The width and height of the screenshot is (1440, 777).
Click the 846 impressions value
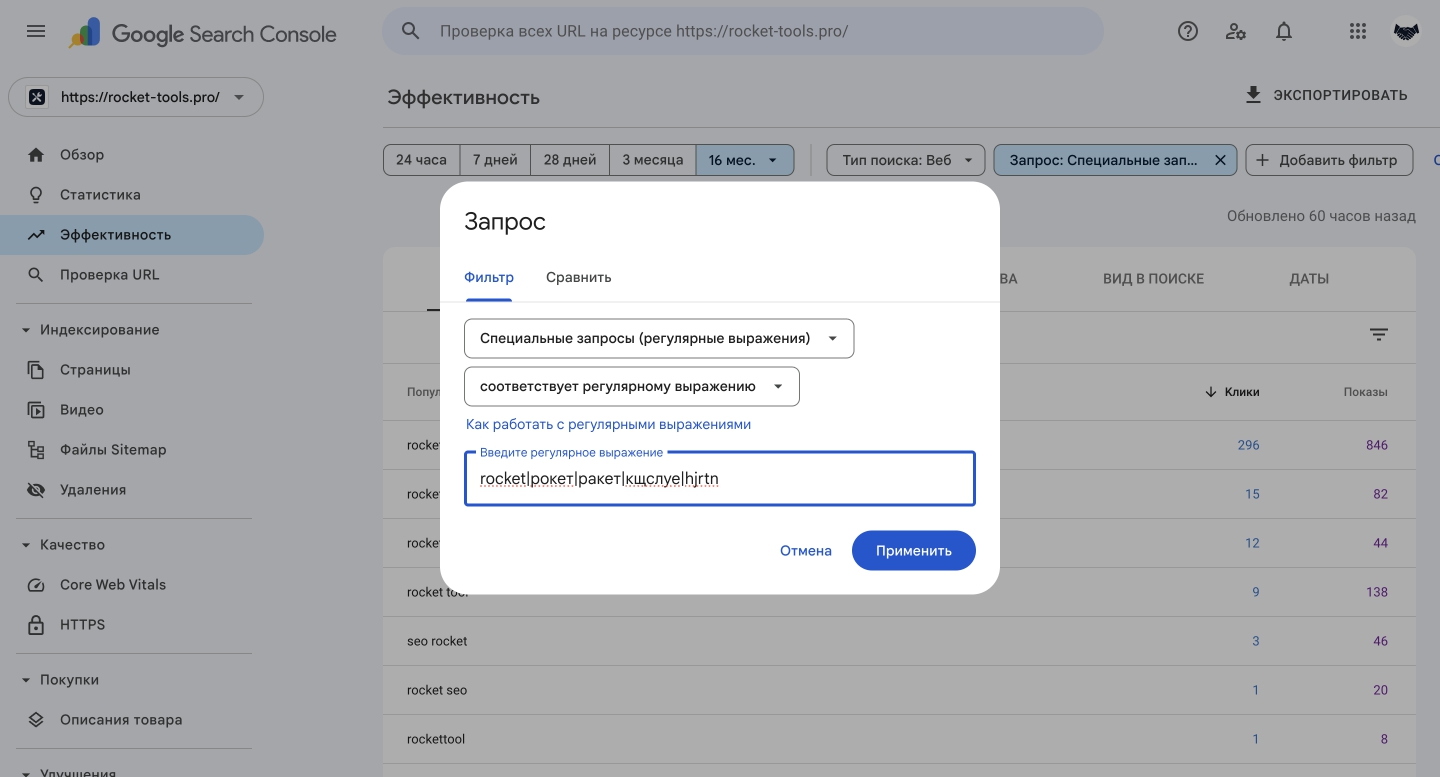point(1377,445)
